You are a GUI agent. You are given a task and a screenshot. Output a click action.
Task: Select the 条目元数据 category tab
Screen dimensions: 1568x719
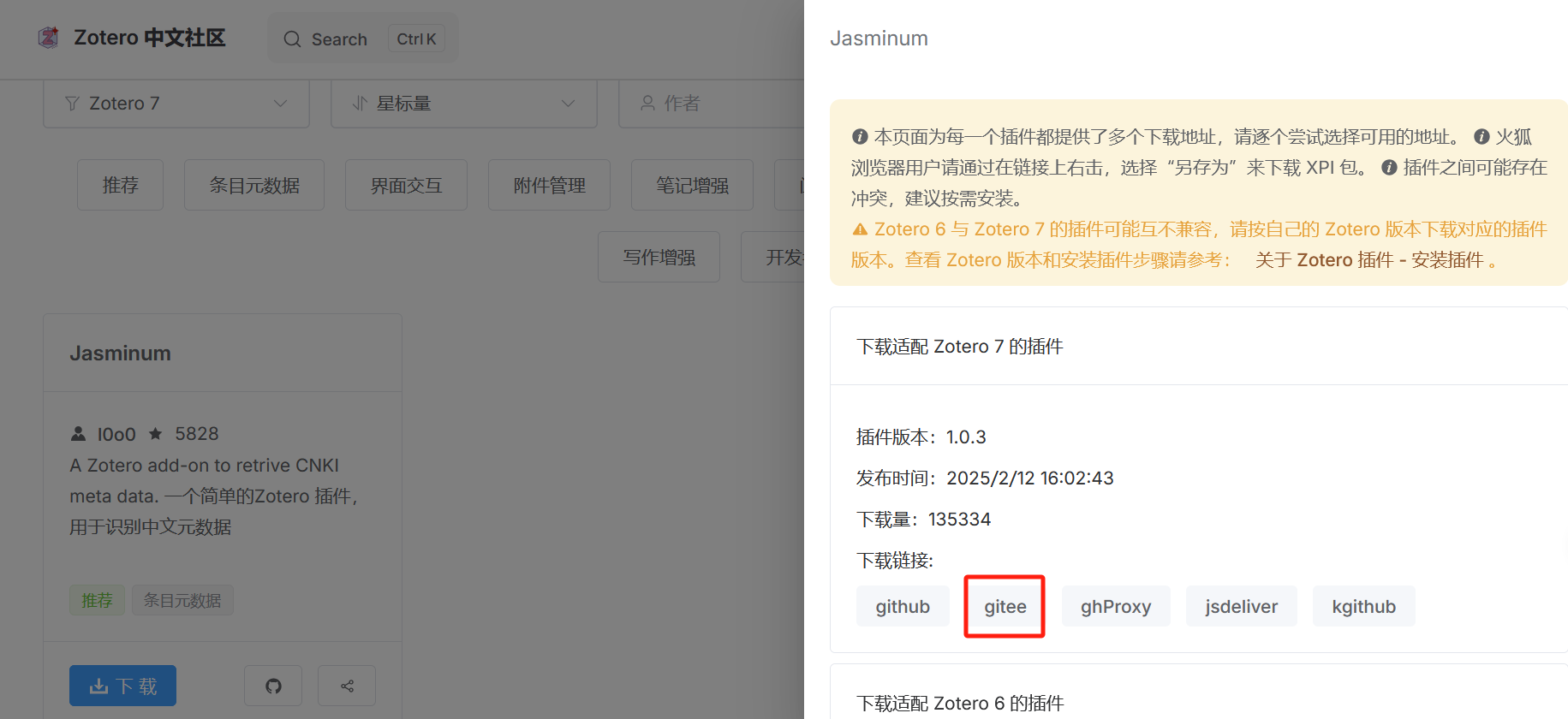[254, 185]
